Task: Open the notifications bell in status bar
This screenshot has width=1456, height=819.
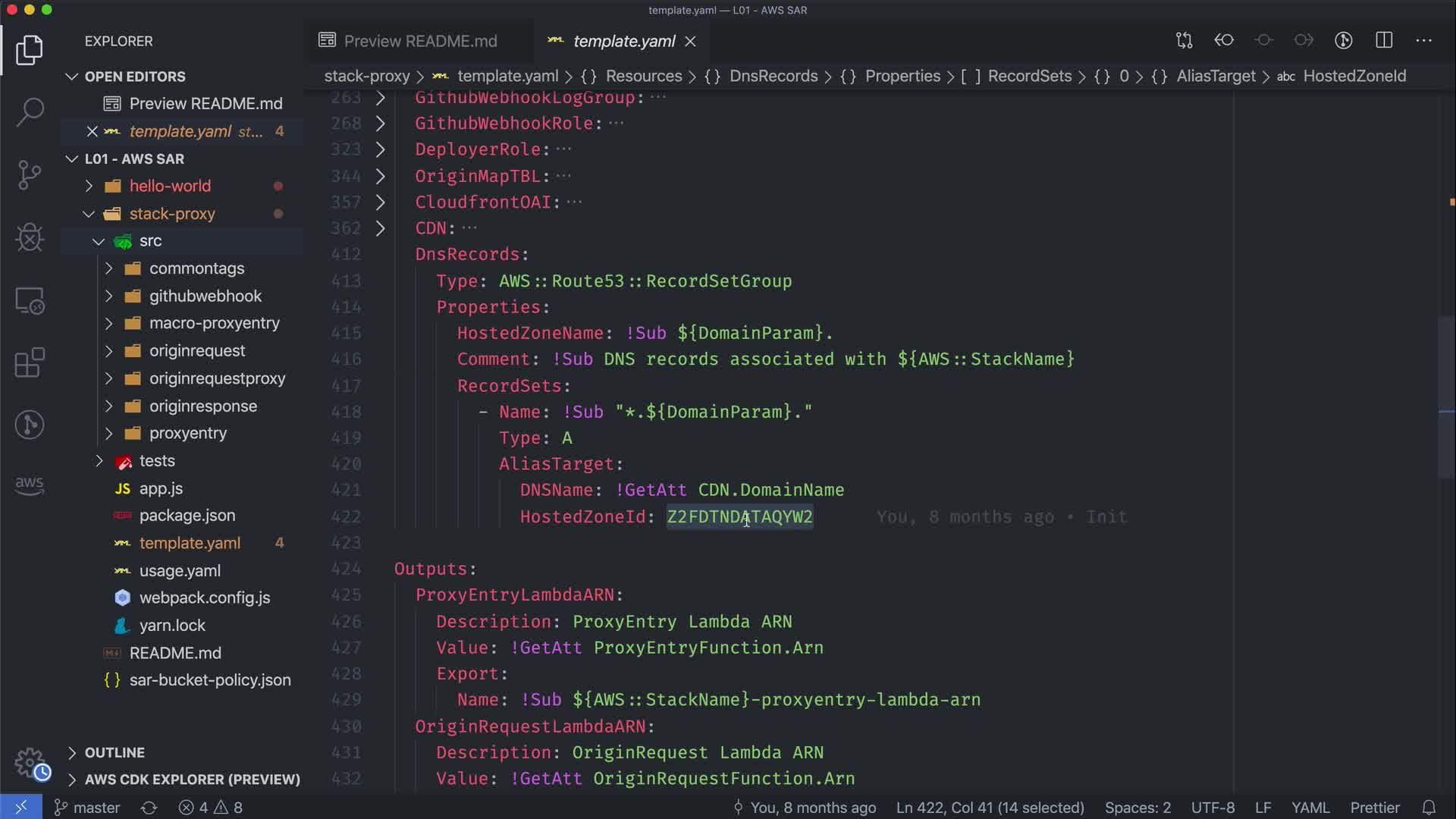Action: [1429, 808]
